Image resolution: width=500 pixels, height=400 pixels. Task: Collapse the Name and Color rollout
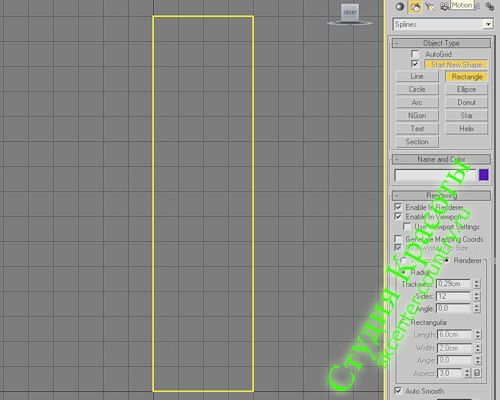pyautogui.click(x=441, y=159)
